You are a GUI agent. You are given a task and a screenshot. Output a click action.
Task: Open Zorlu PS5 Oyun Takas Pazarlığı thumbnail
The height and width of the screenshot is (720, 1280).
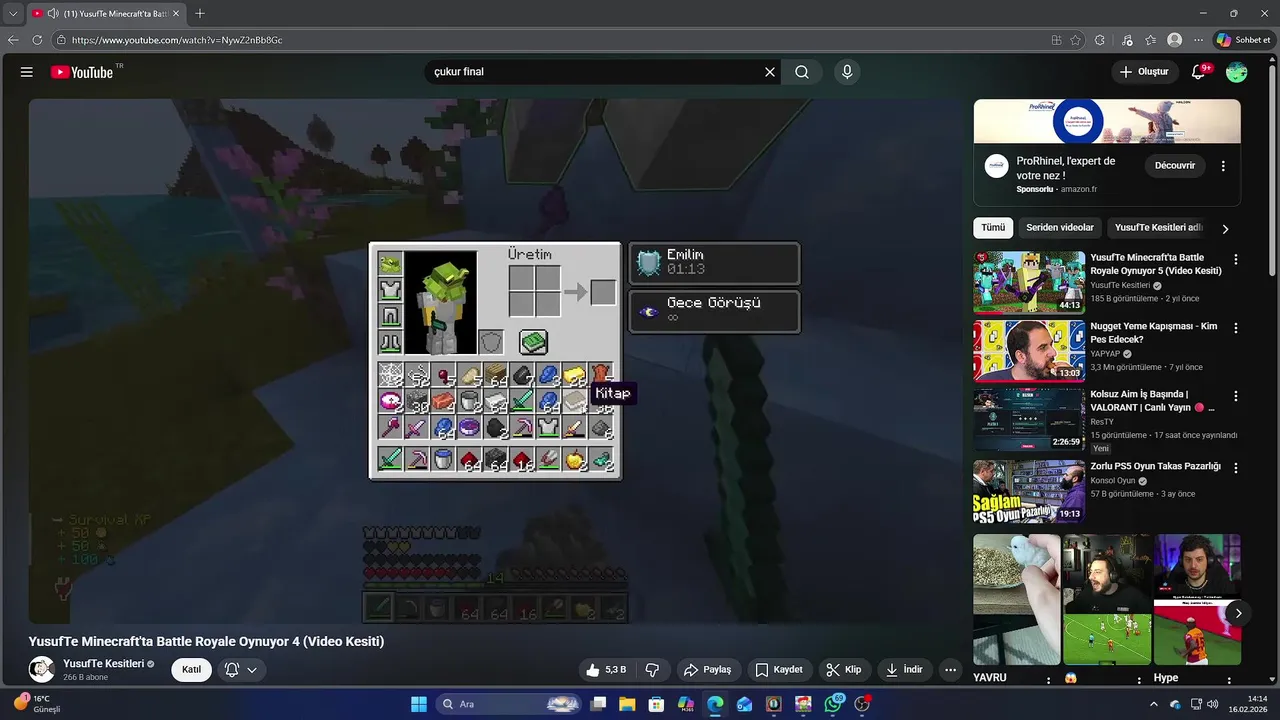click(1029, 490)
